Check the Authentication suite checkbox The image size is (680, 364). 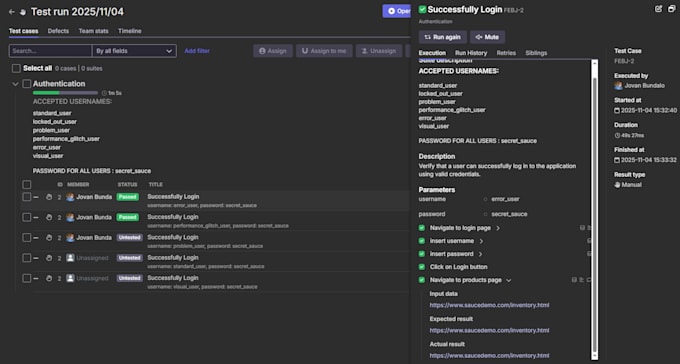[x=27, y=84]
